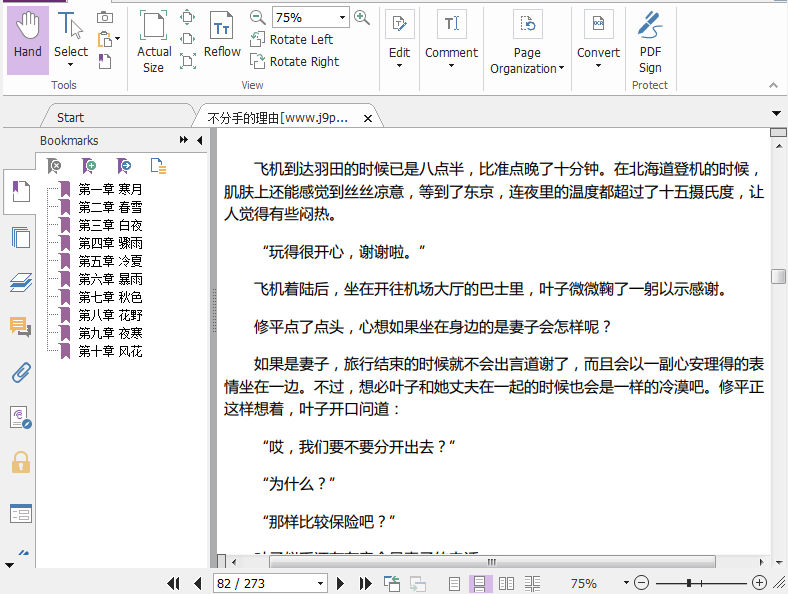Go to bookmark 第七章 秋色
The height and width of the screenshot is (594, 788).
coord(110,298)
